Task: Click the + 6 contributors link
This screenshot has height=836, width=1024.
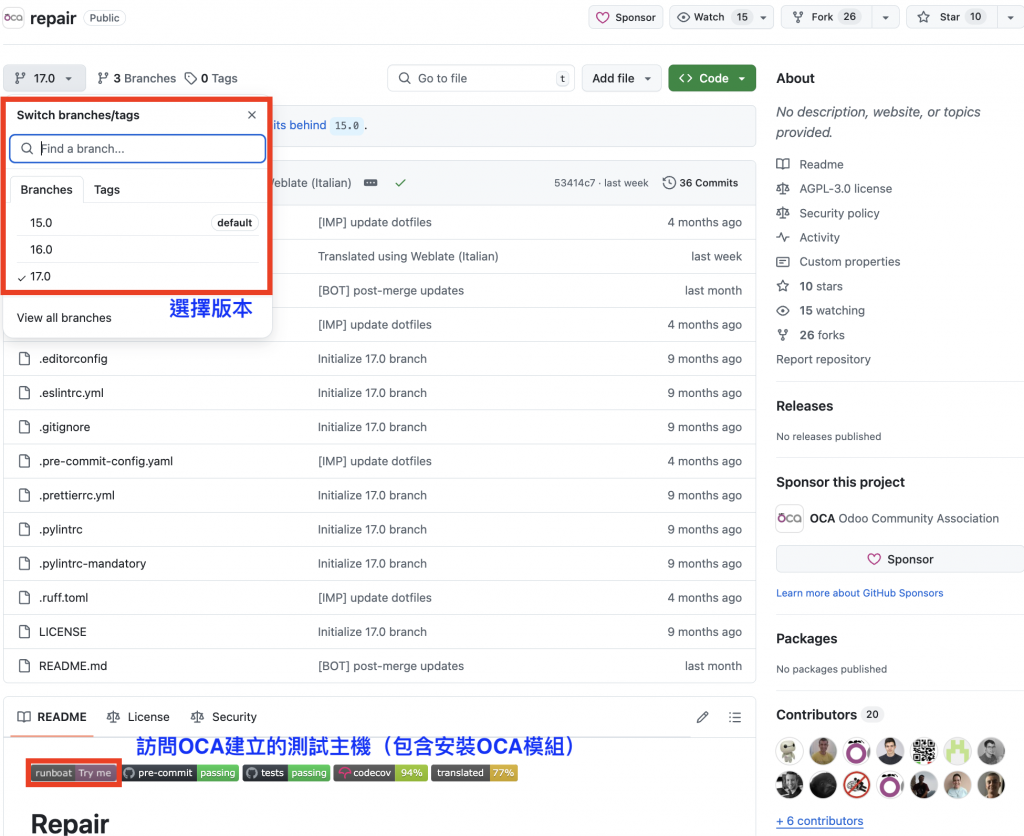Action: click(820, 821)
